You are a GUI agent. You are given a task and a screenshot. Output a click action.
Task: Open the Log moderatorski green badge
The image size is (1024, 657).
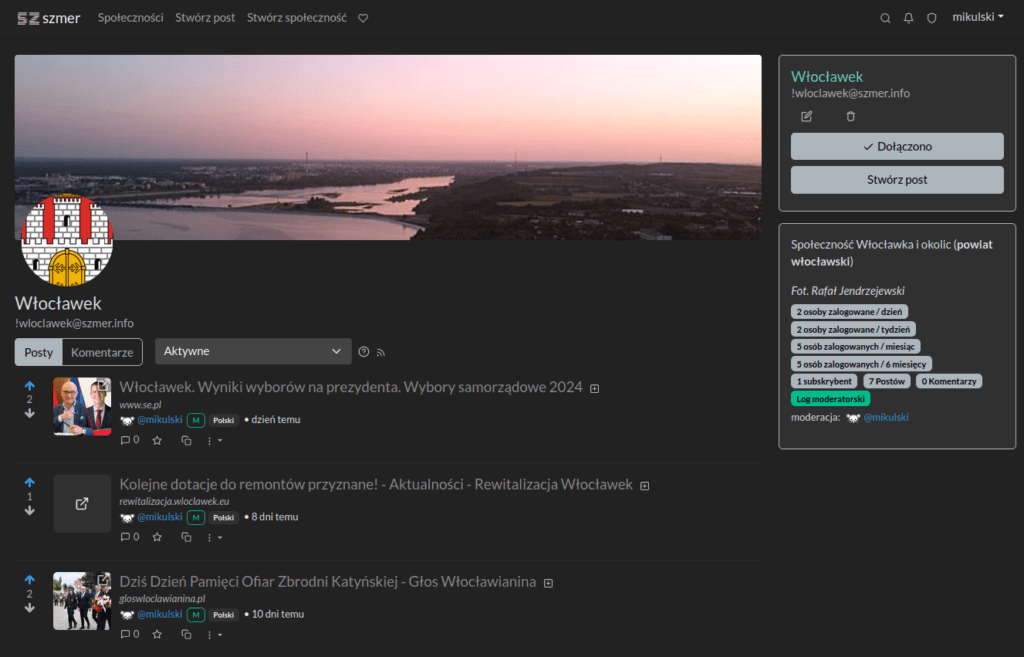[x=830, y=398]
